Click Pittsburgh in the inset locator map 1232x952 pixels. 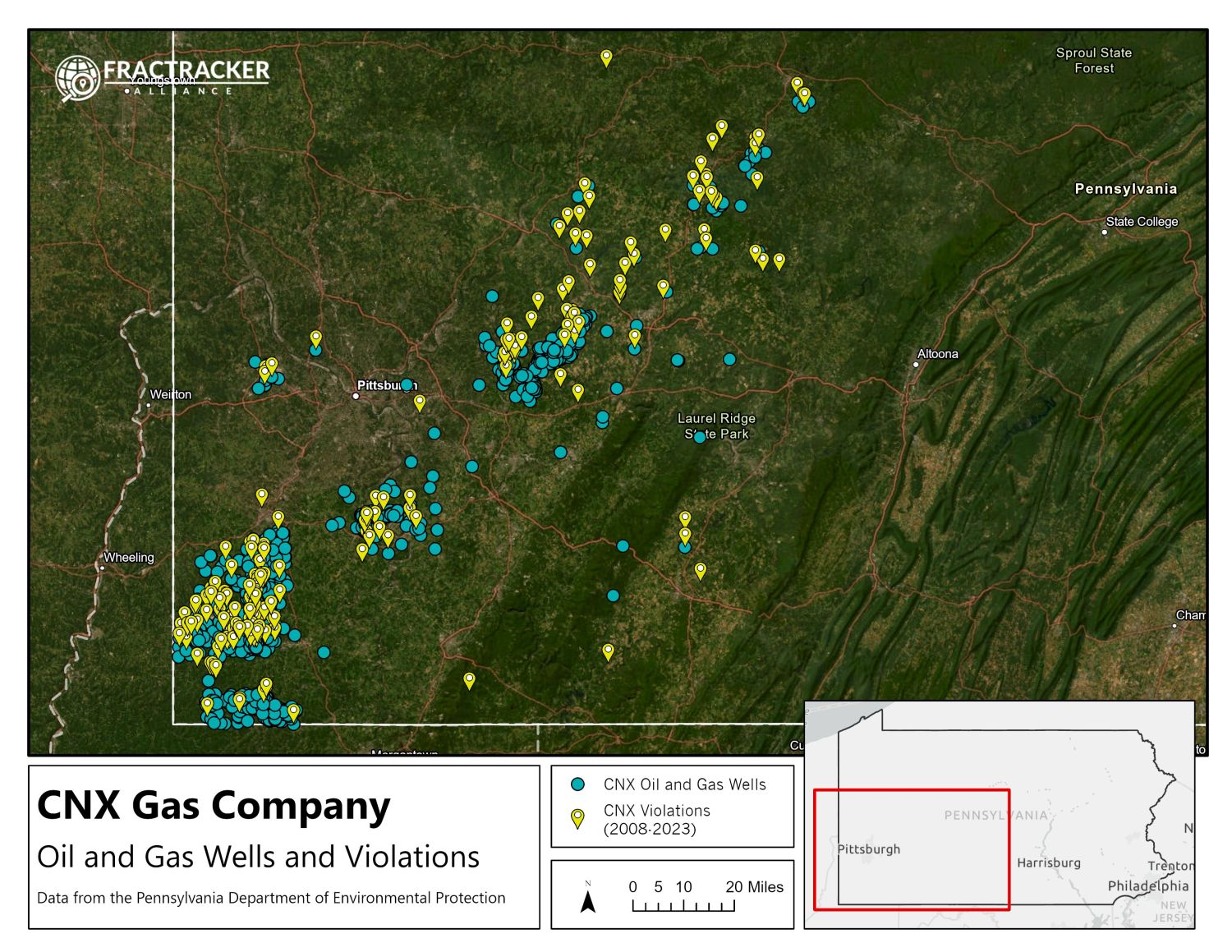coord(869,849)
